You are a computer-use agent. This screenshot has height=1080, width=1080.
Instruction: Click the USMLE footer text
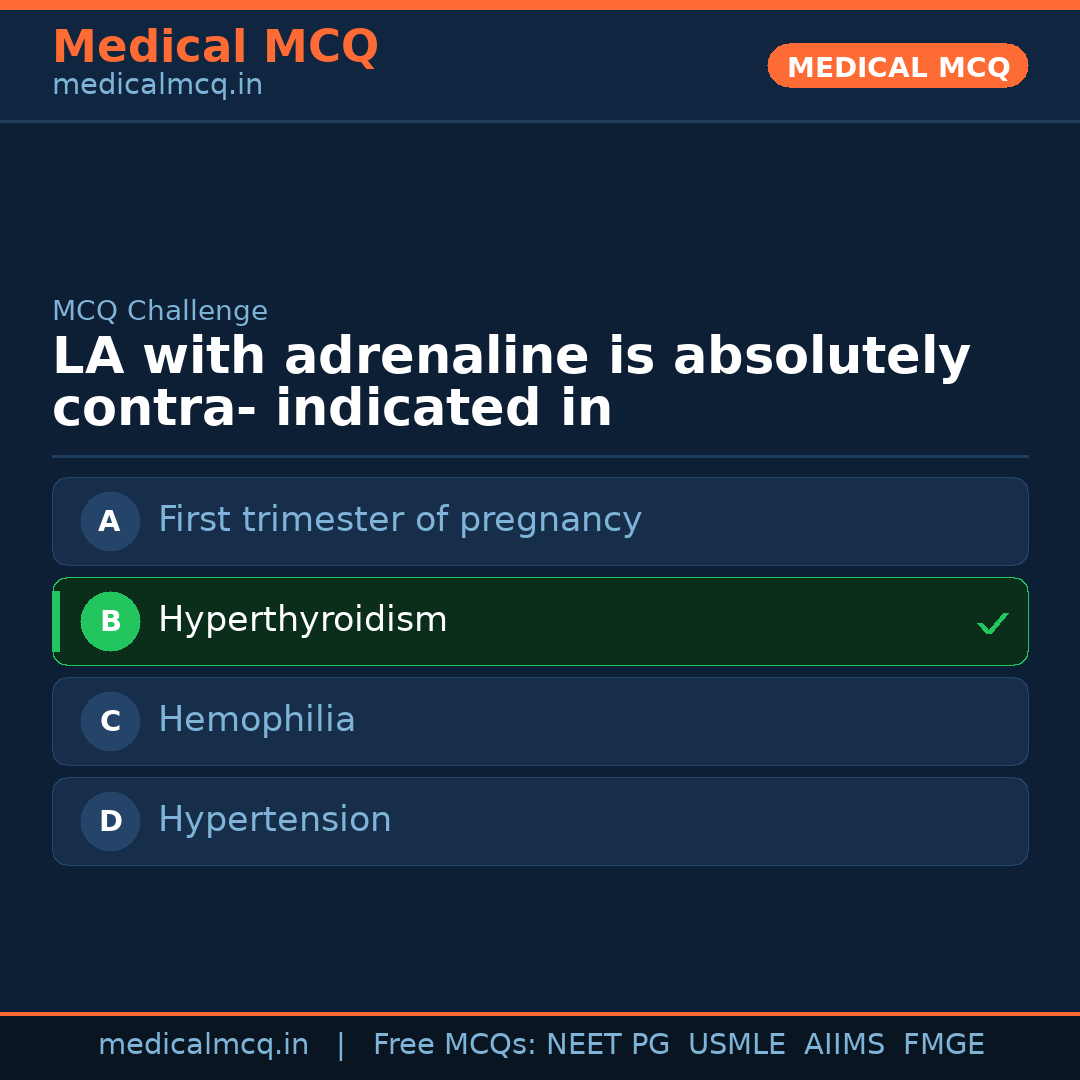(736, 1045)
